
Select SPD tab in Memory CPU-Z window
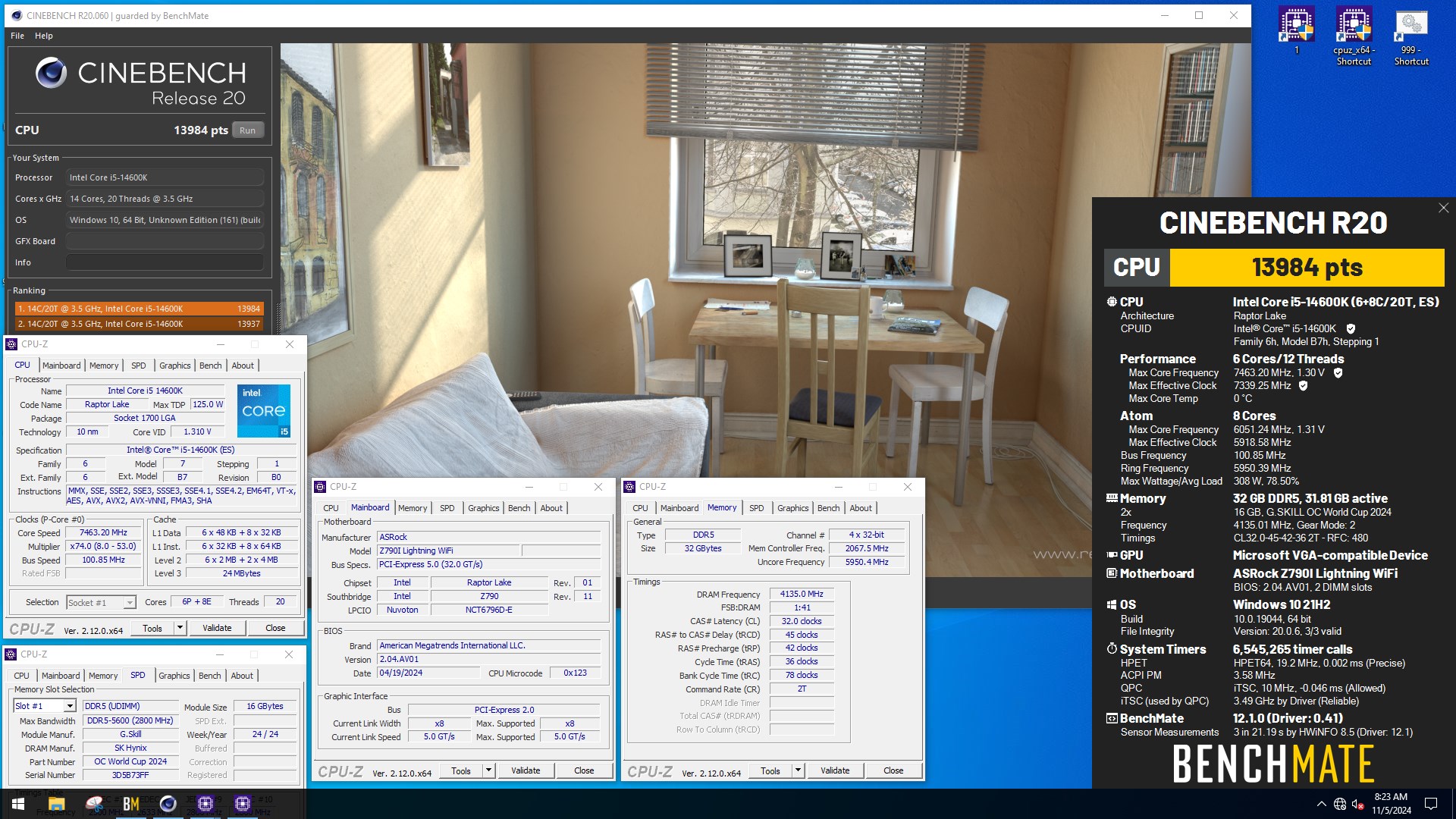pos(756,508)
